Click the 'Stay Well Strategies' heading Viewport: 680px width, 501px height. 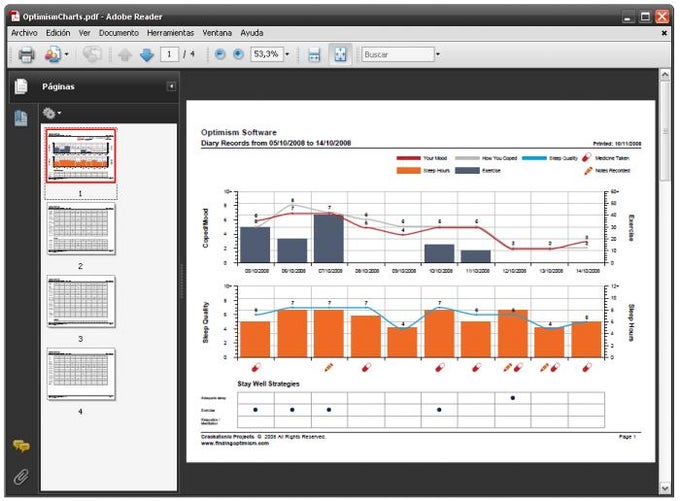pos(268,383)
